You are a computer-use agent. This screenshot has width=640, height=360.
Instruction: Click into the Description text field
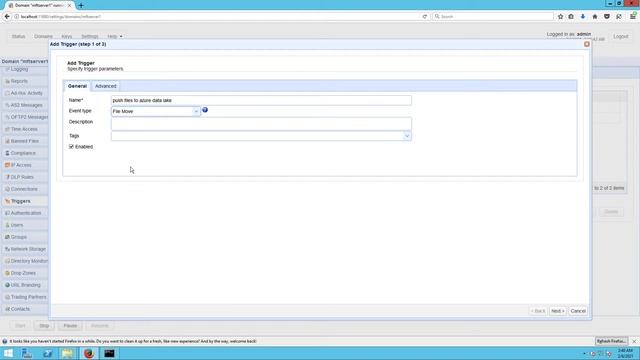point(261,124)
